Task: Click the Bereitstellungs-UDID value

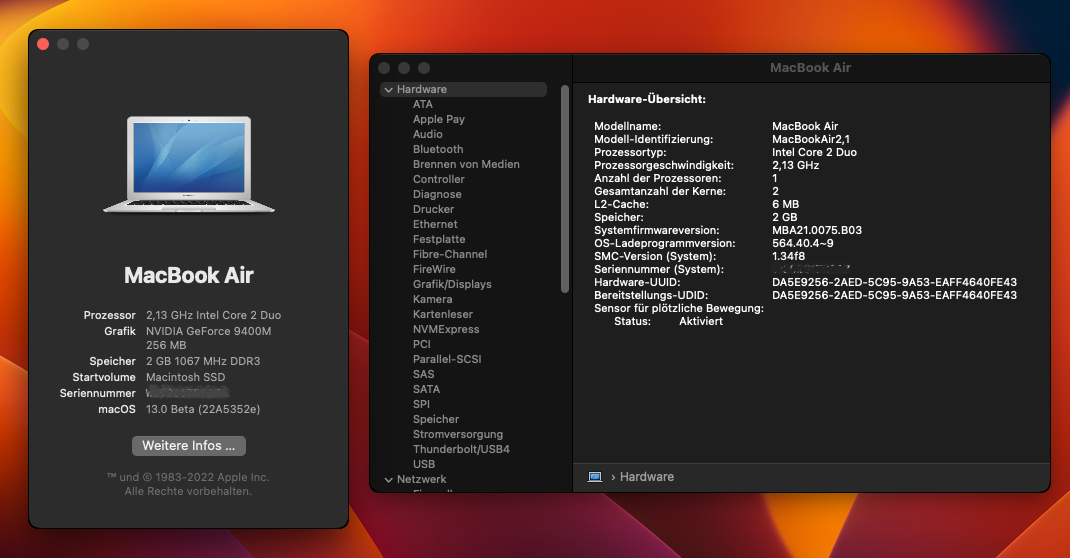Action: click(894, 295)
